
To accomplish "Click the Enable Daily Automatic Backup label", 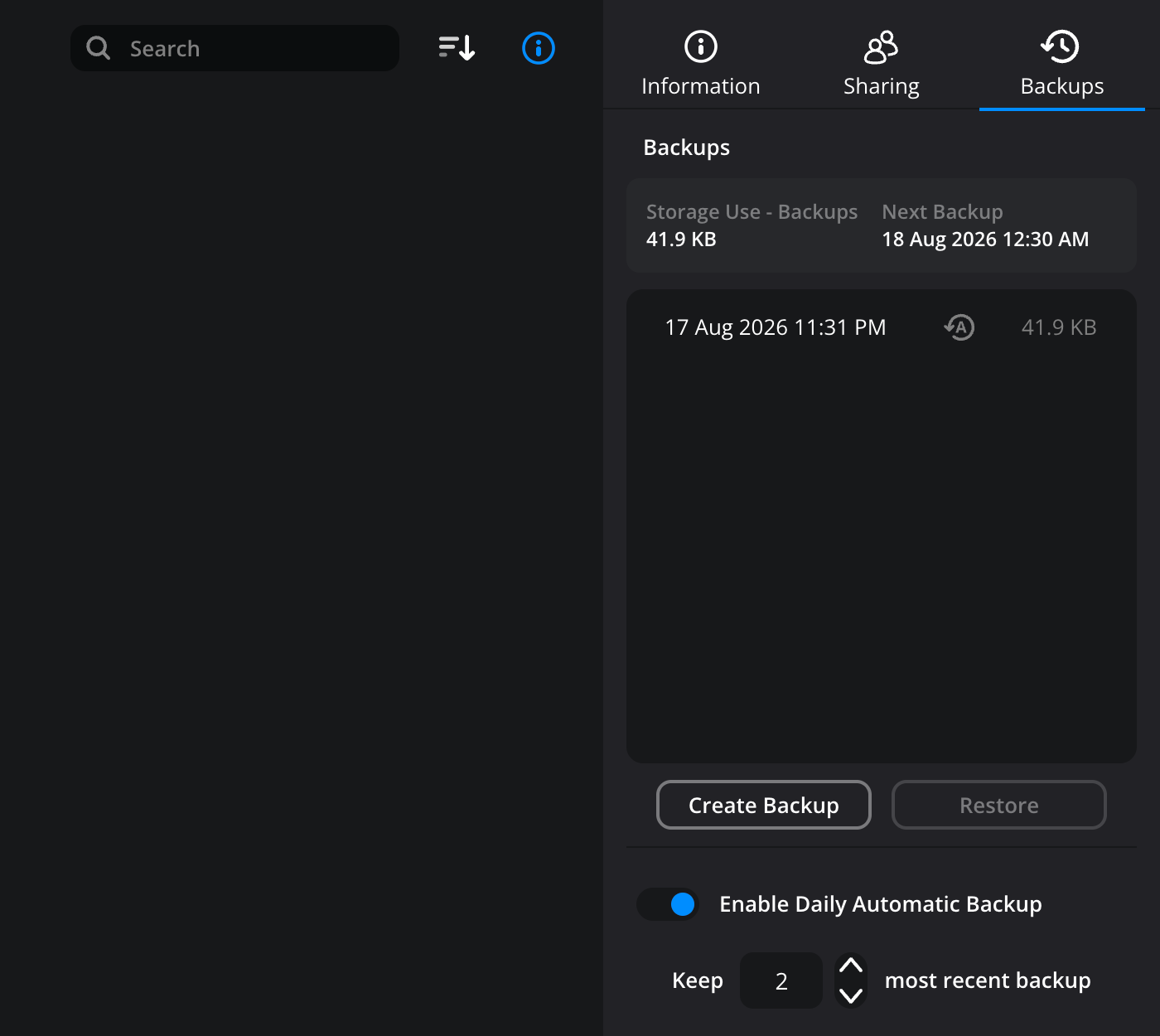I will coord(881,904).
